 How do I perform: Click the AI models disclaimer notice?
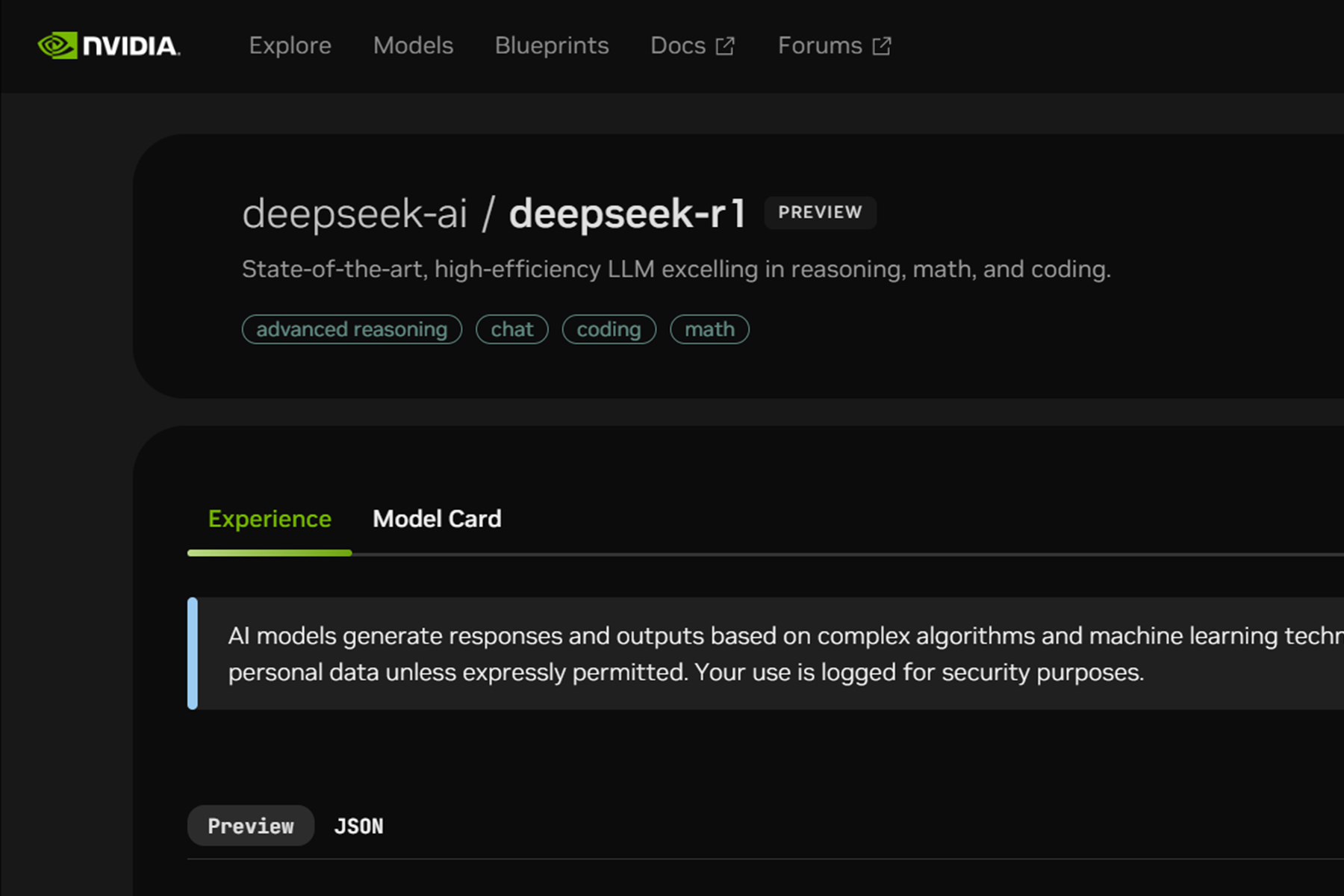click(765, 653)
